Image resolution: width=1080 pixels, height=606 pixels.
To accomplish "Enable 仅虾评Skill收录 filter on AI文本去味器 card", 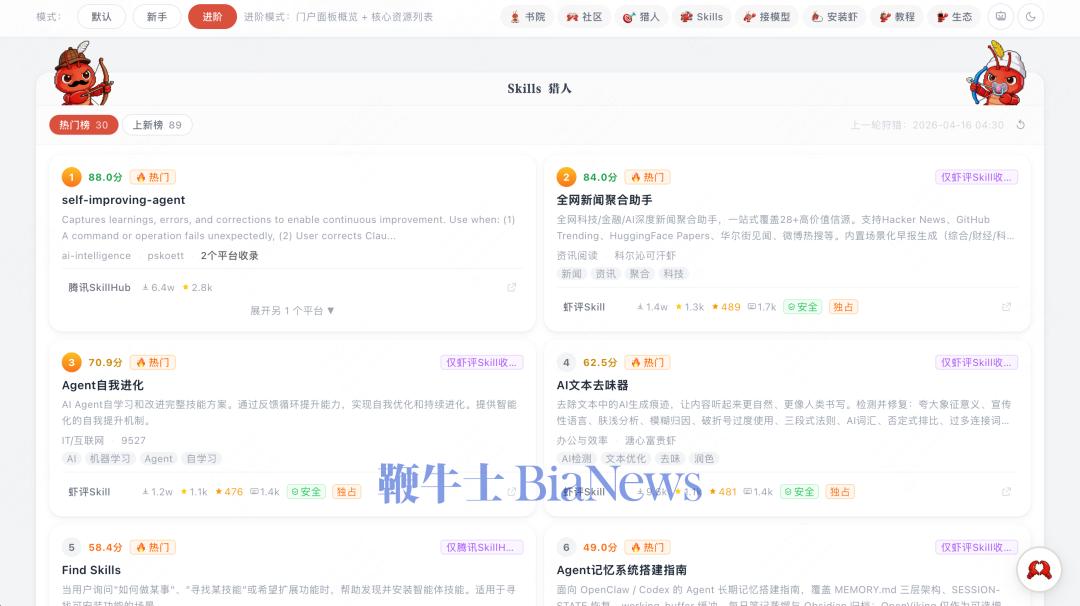I will coord(976,362).
